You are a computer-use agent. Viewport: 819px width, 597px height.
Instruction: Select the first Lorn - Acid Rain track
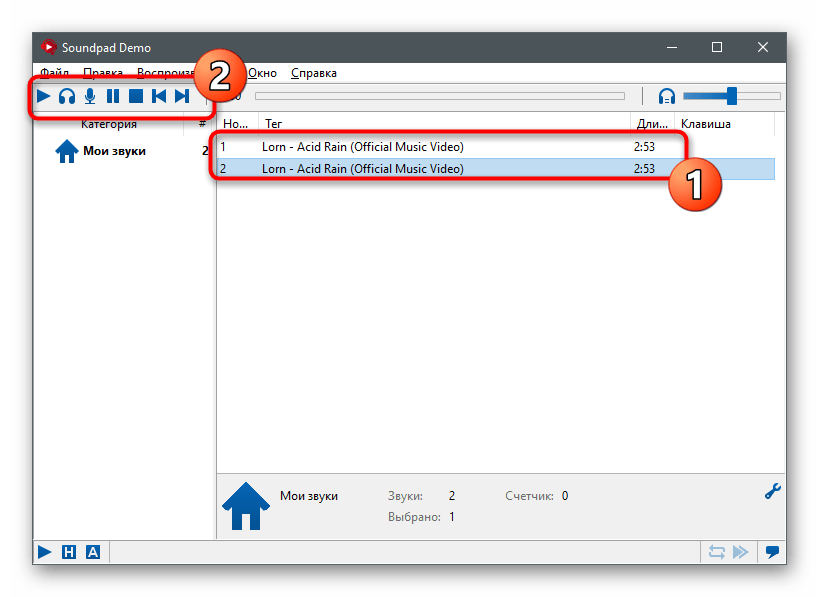[x=362, y=146]
